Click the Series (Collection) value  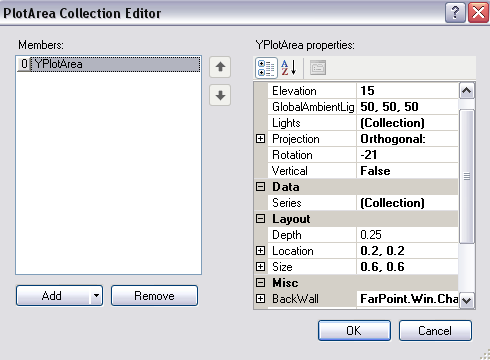pyautogui.click(x=408, y=203)
